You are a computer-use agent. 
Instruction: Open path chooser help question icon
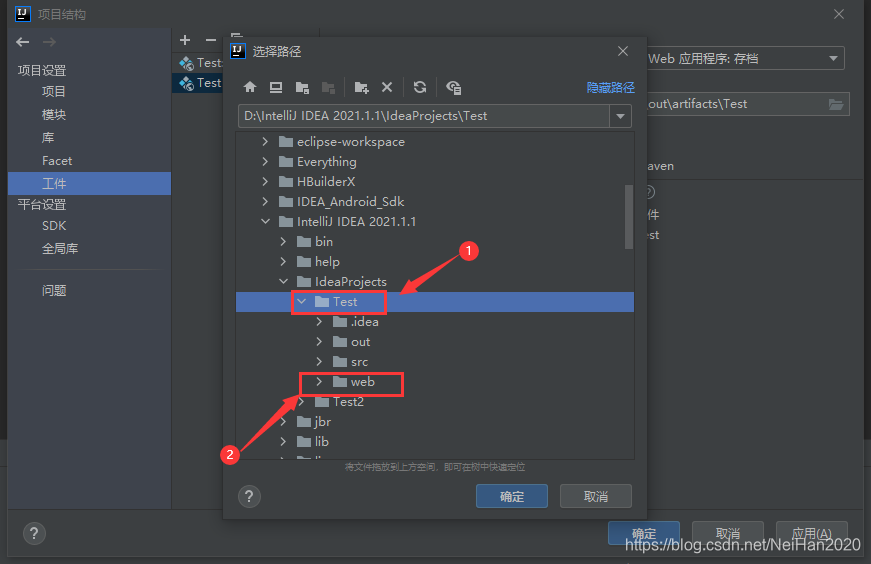pyautogui.click(x=249, y=496)
